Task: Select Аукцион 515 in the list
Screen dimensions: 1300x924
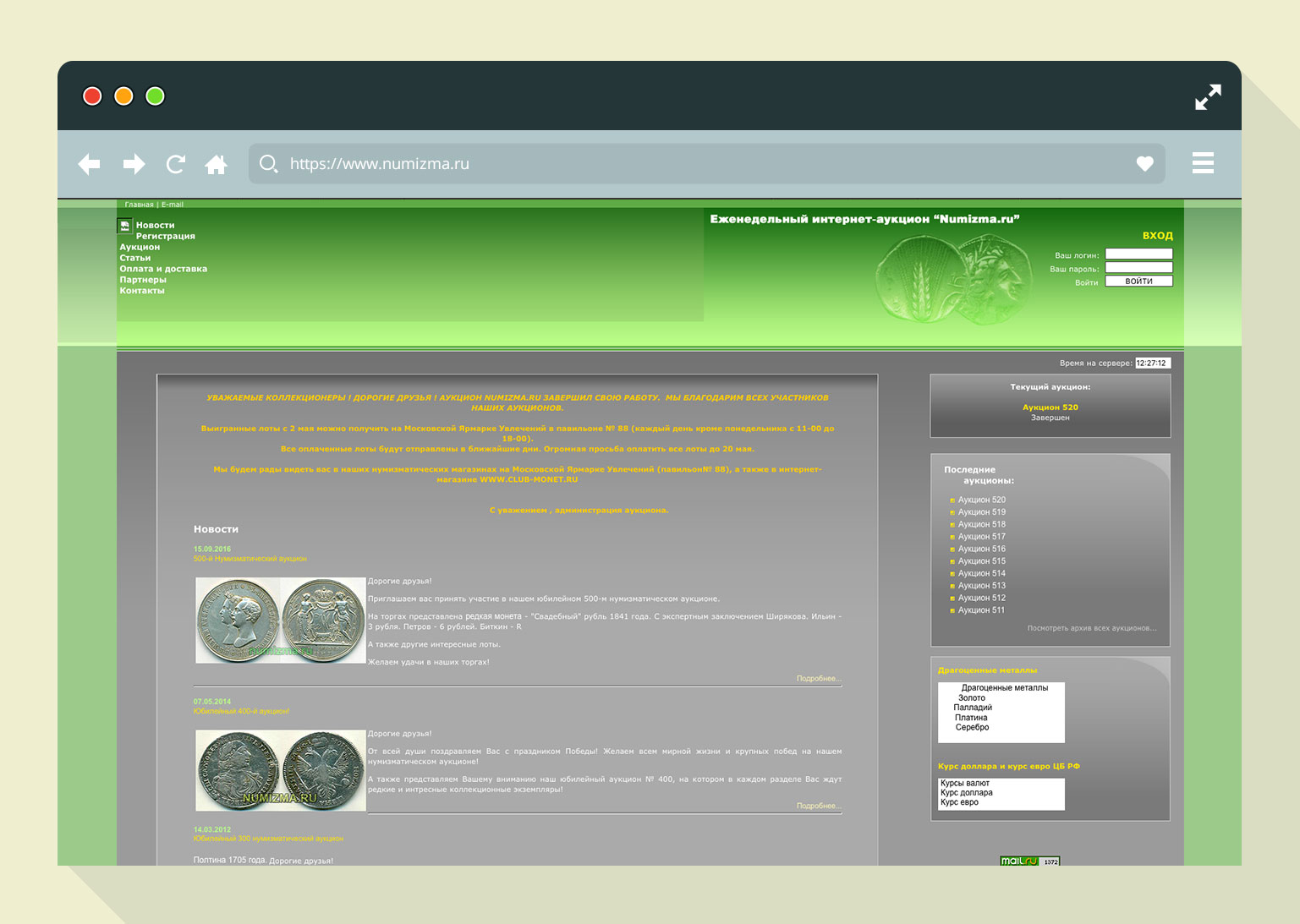Action: coord(982,561)
